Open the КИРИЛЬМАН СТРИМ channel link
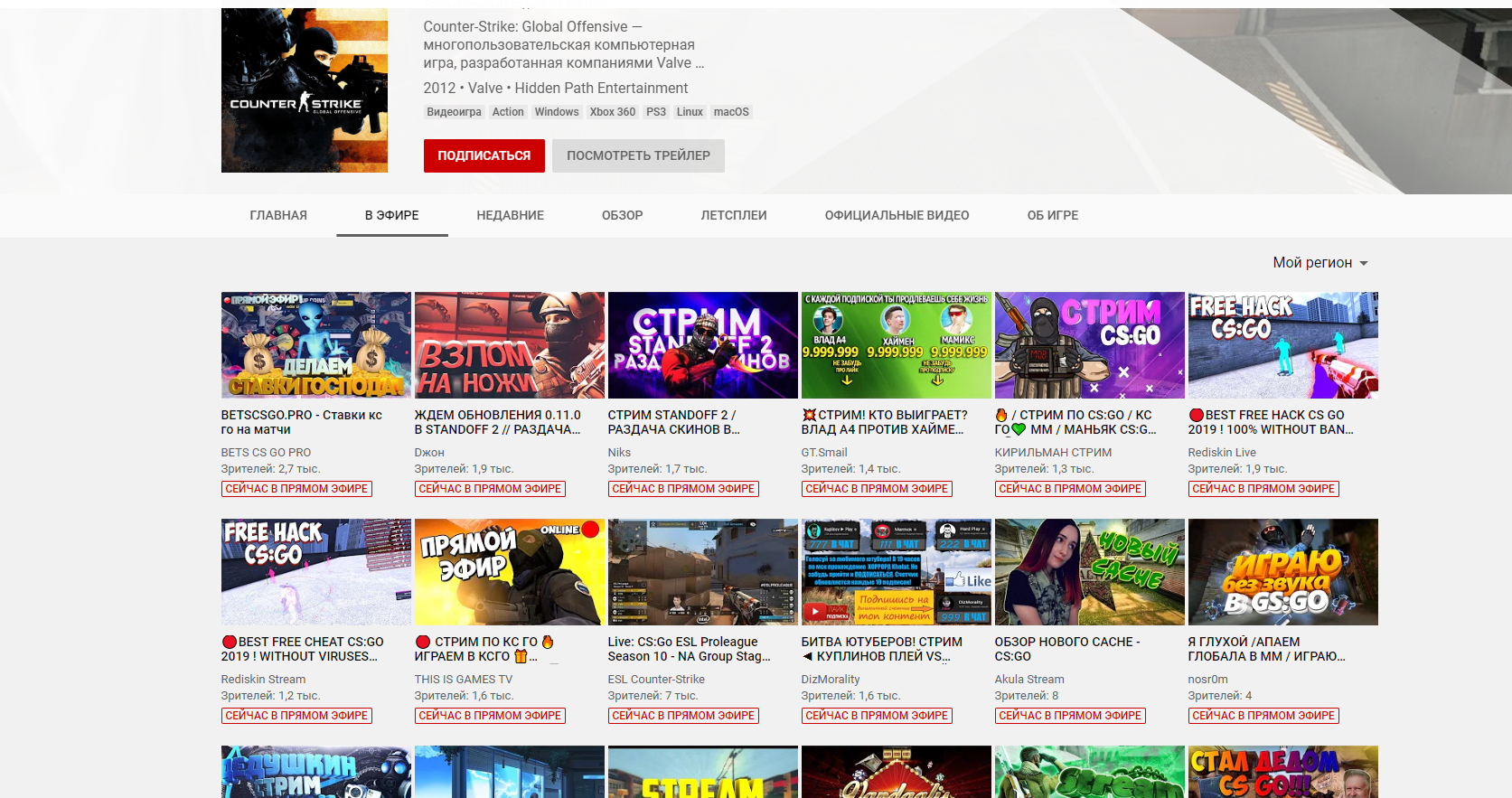 (1053, 453)
